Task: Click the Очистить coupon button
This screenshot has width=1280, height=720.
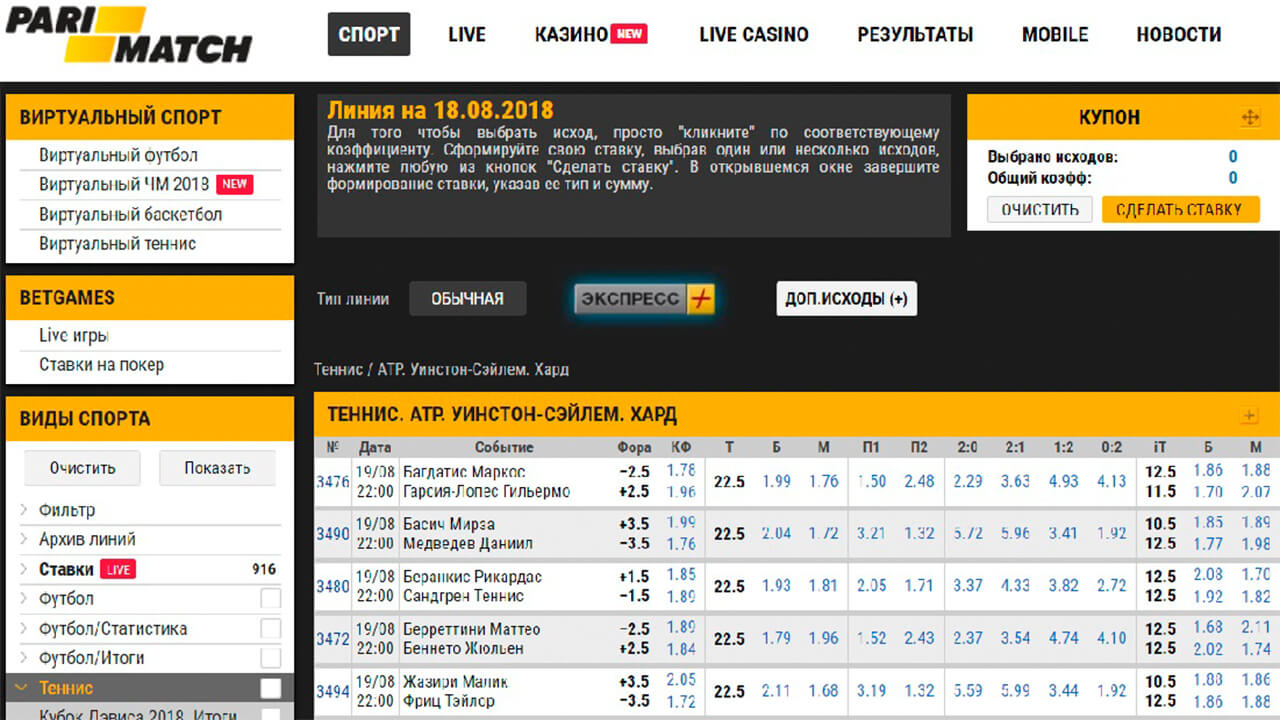Action: click(1040, 209)
